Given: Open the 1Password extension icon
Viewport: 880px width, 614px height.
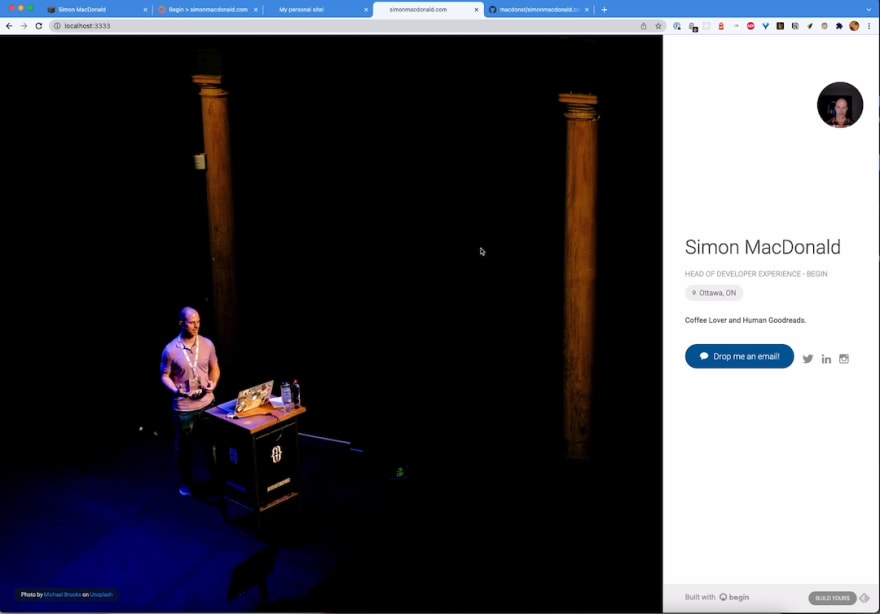Looking at the screenshot, I should tap(677, 26).
